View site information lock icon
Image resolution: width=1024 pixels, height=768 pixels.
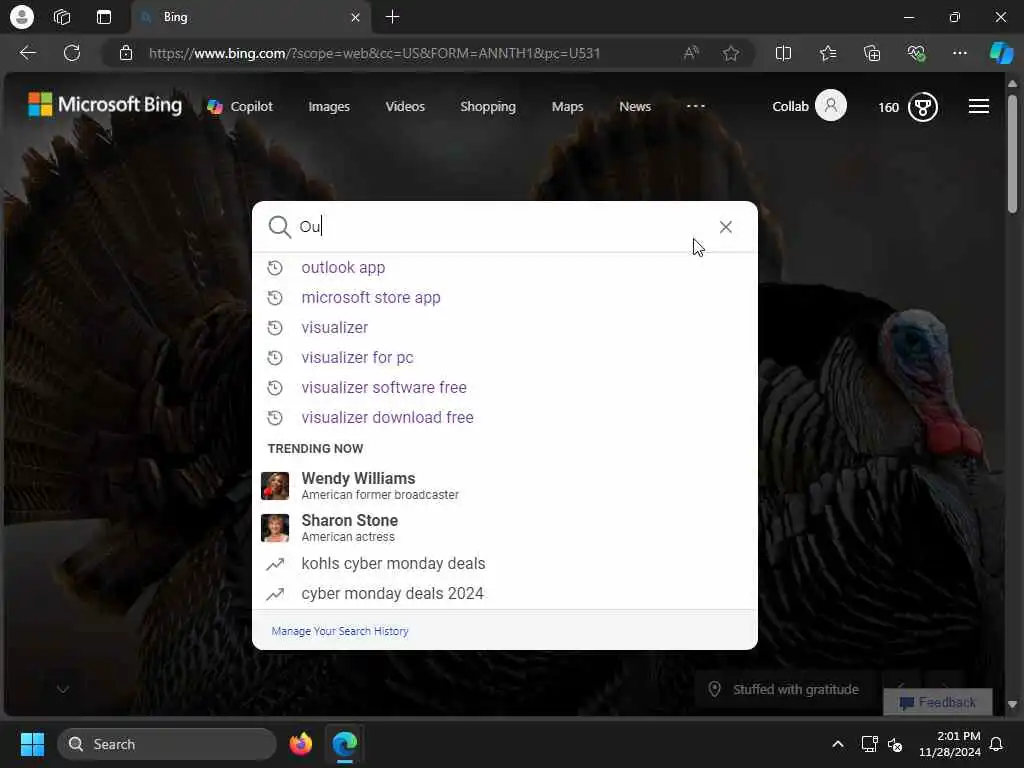(126, 53)
